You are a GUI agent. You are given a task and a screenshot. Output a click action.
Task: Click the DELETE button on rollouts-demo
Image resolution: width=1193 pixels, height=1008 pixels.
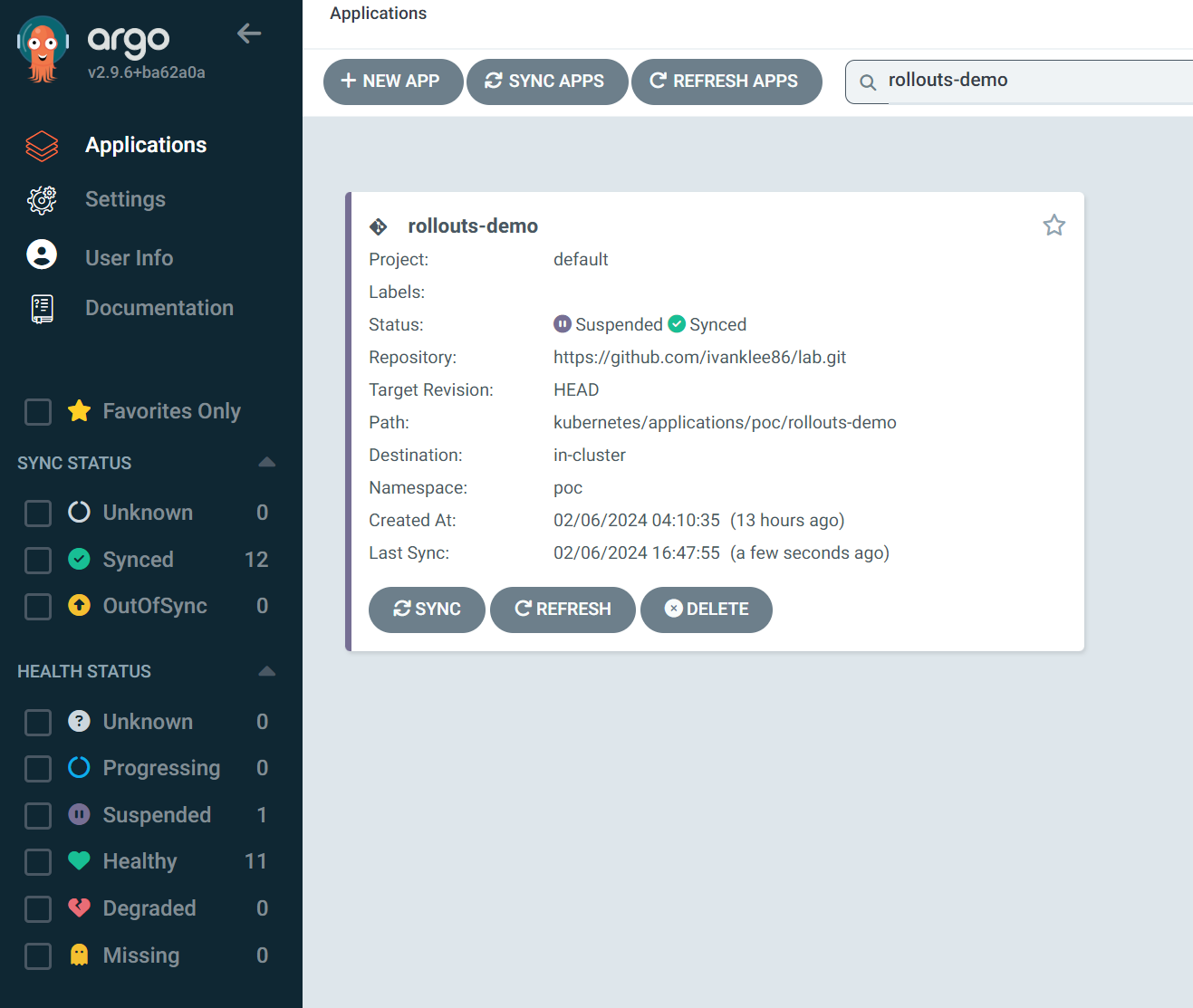coord(706,610)
